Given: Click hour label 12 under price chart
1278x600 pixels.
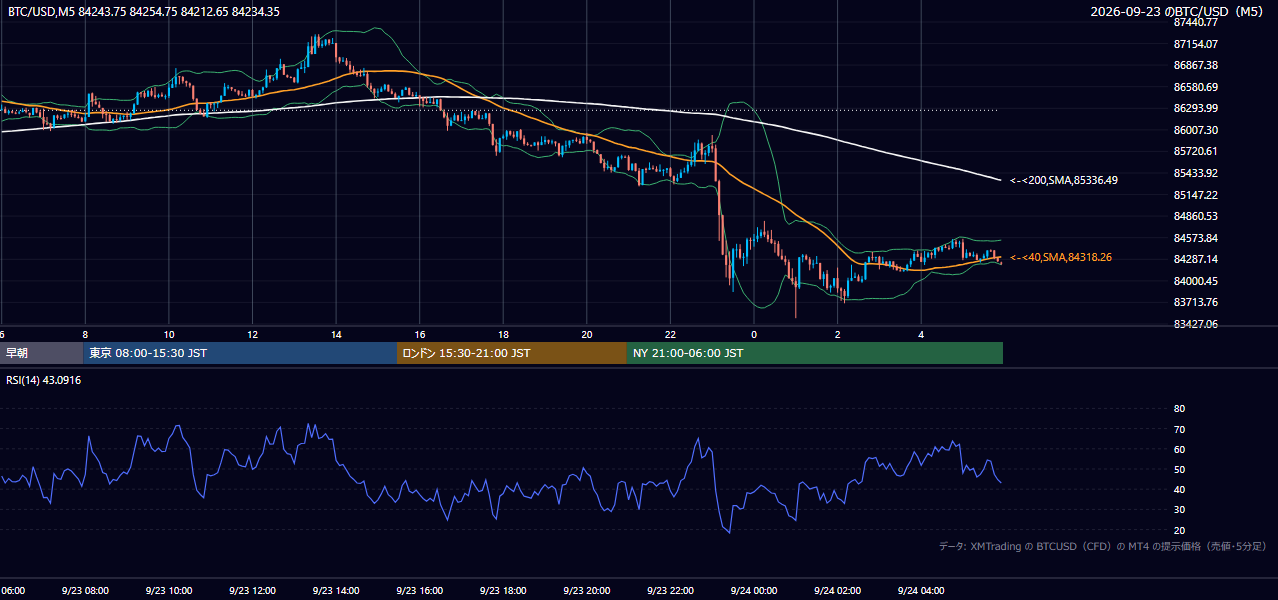Looking at the screenshot, I should pyautogui.click(x=253, y=334).
